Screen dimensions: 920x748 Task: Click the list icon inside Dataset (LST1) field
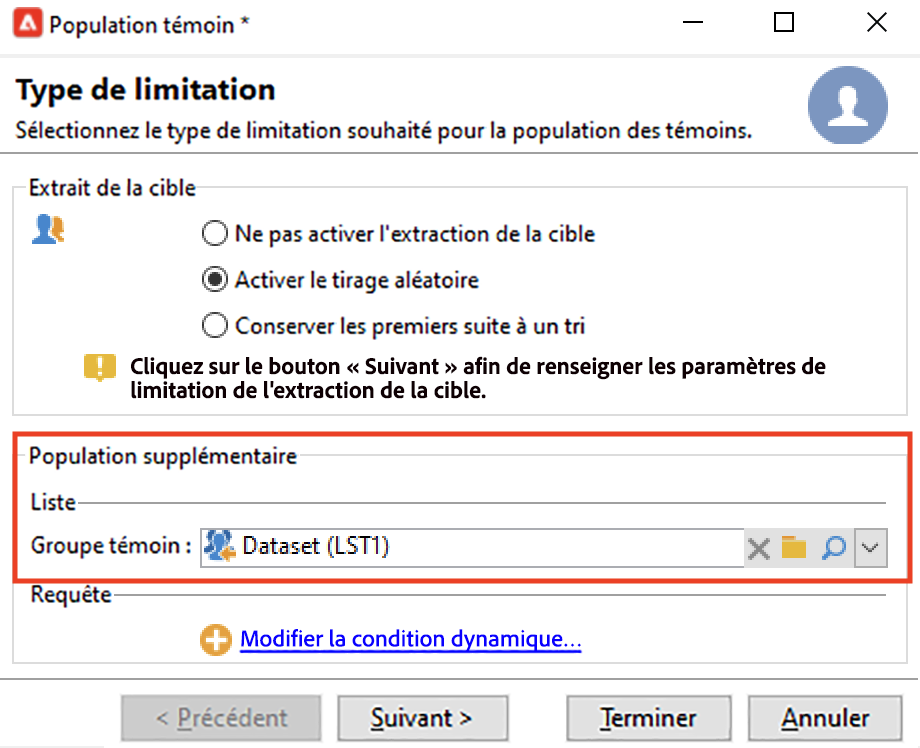pos(220,547)
